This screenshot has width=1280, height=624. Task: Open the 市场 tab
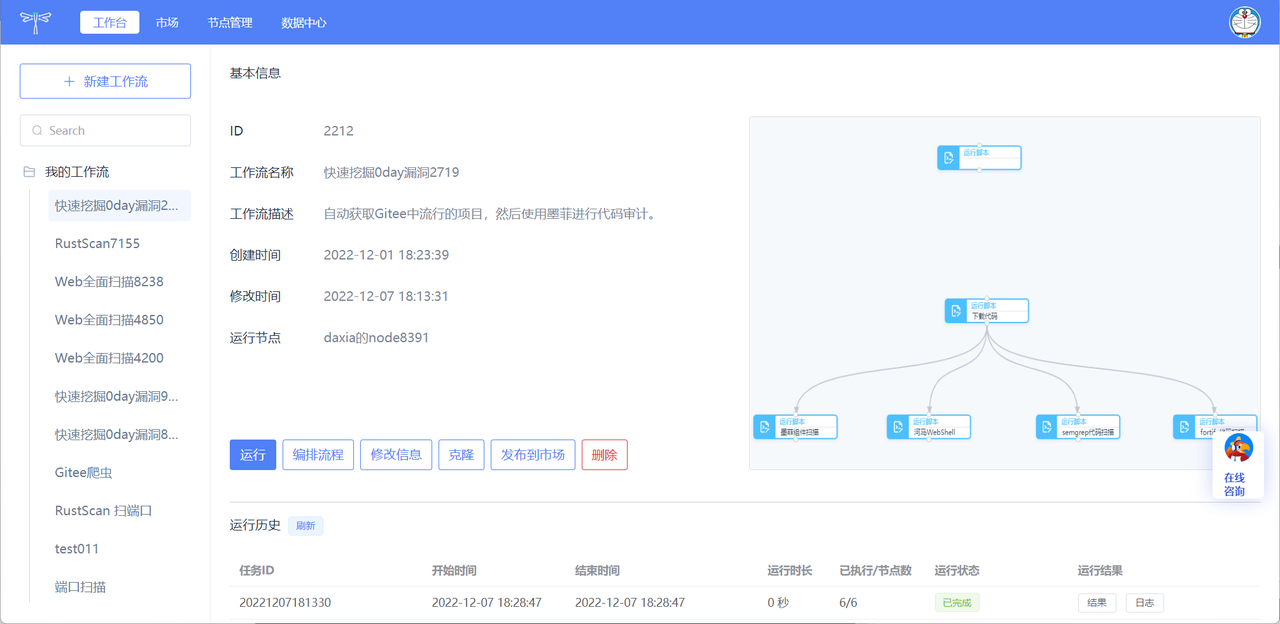pyautogui.click(x=167, y=22)
